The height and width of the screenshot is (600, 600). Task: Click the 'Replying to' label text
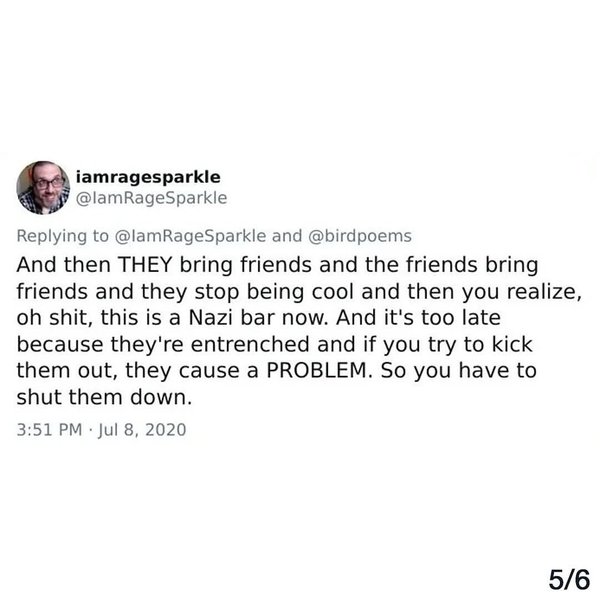(63, 236)
